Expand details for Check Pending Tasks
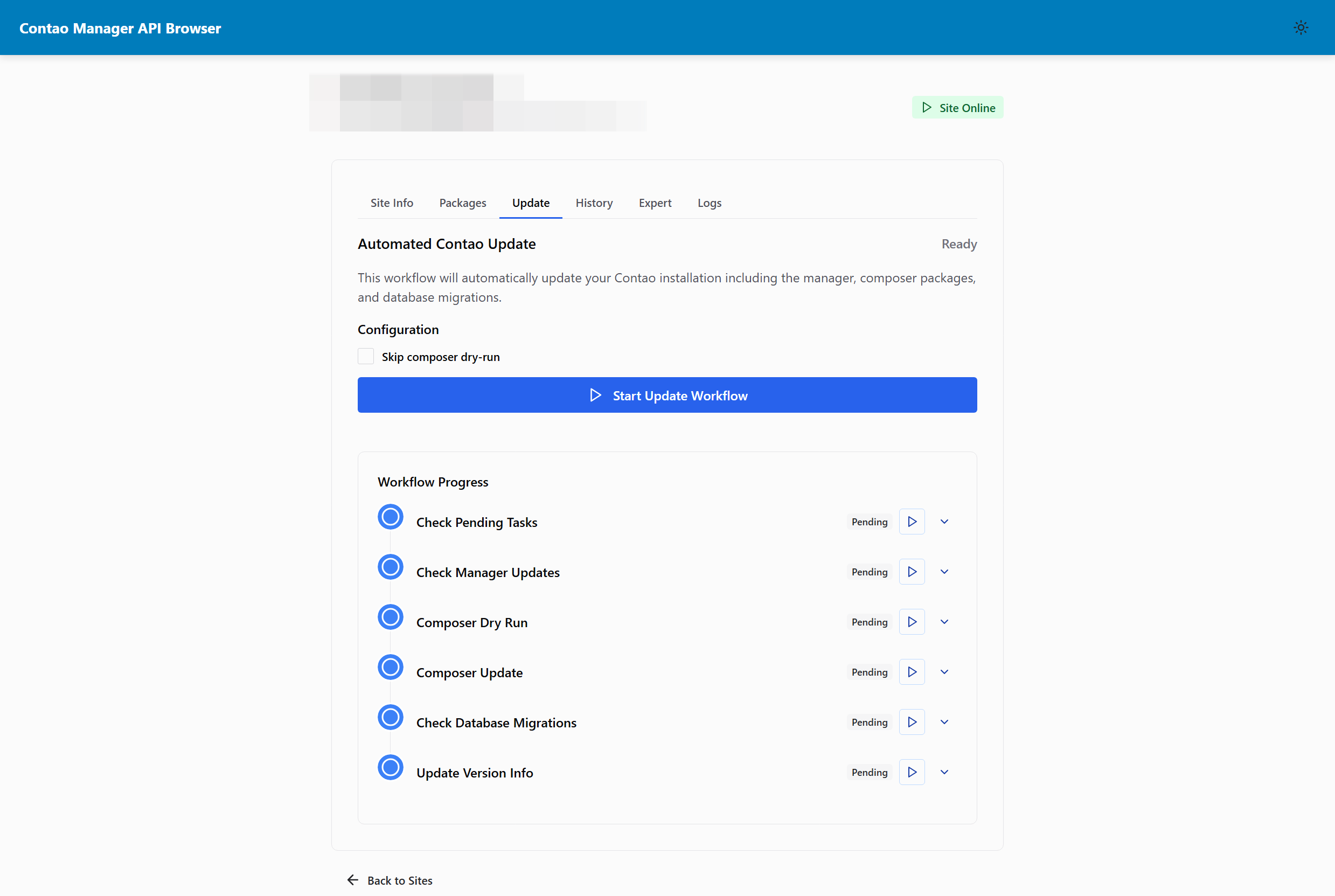Image resolution: width=1335 pixels, height=896 pixels. point(944,521)
